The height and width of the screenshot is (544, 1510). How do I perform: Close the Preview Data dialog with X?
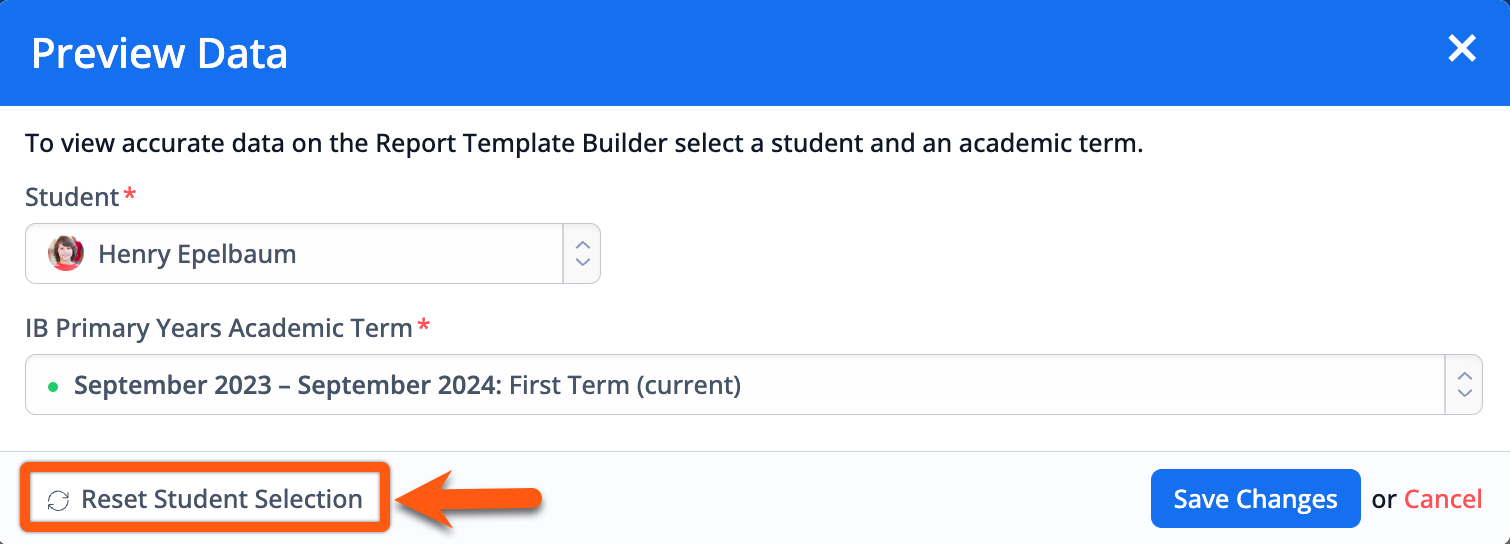click(x=1462, y=48)
